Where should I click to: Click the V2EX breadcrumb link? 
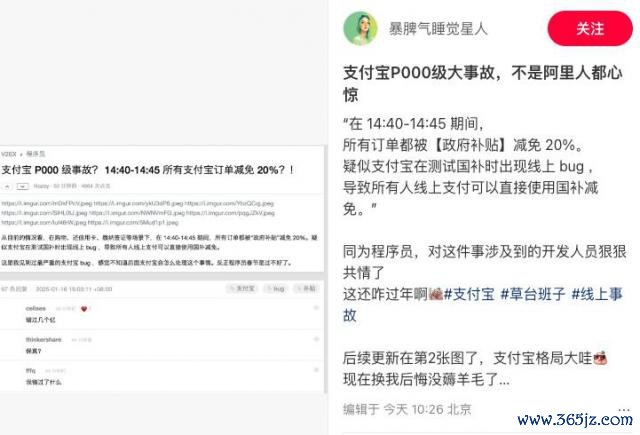coord(9,154)
